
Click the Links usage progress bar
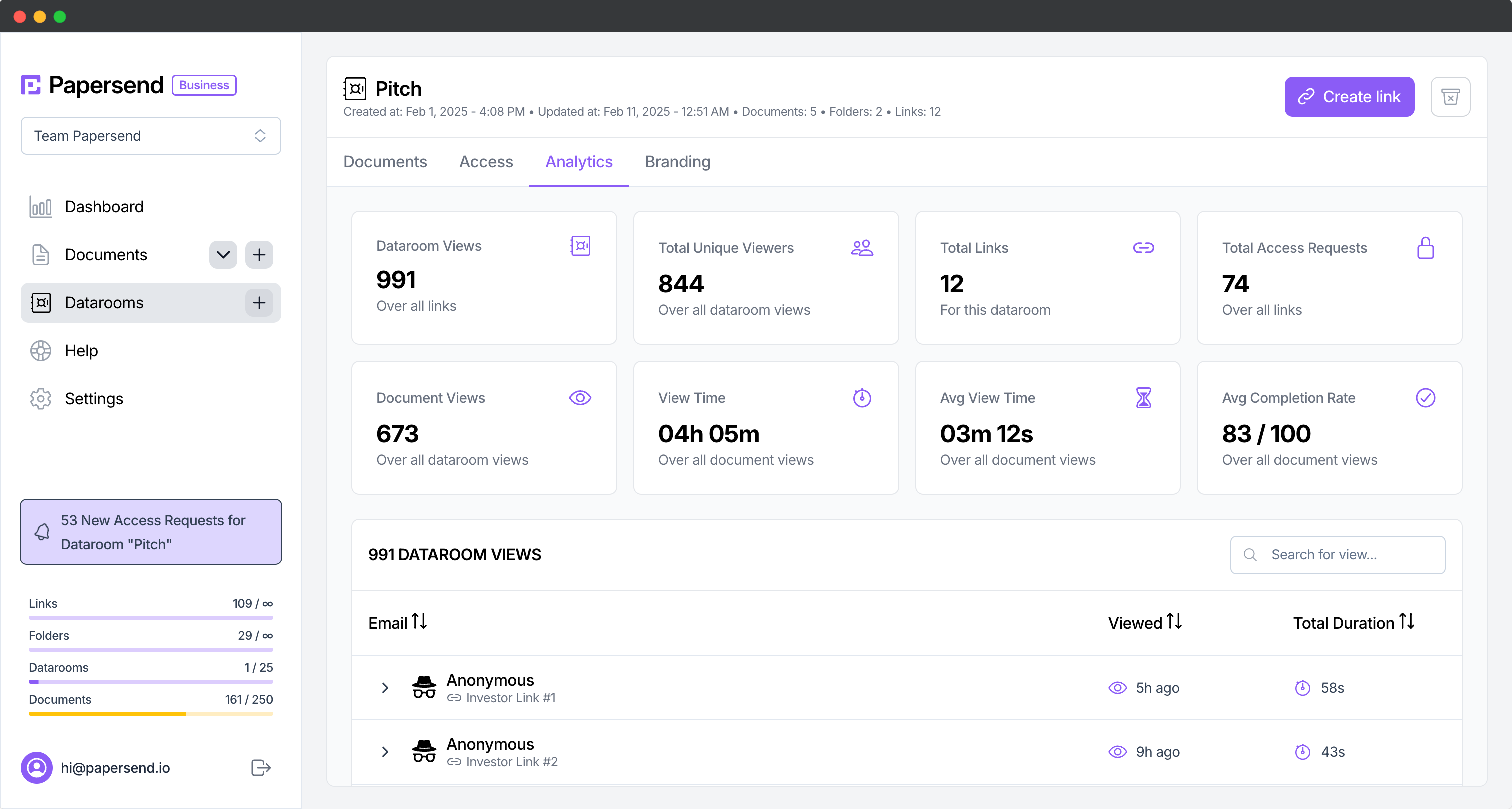pos(151,617)
